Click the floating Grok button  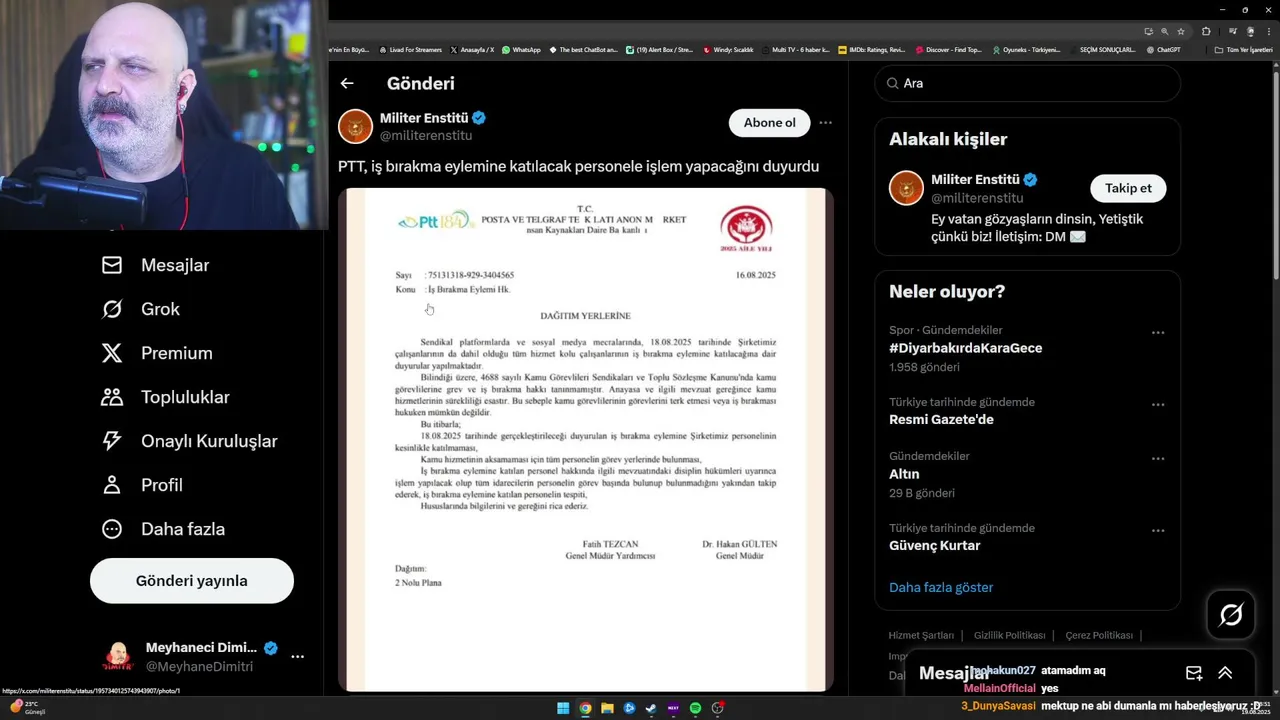coord(1231,615)
